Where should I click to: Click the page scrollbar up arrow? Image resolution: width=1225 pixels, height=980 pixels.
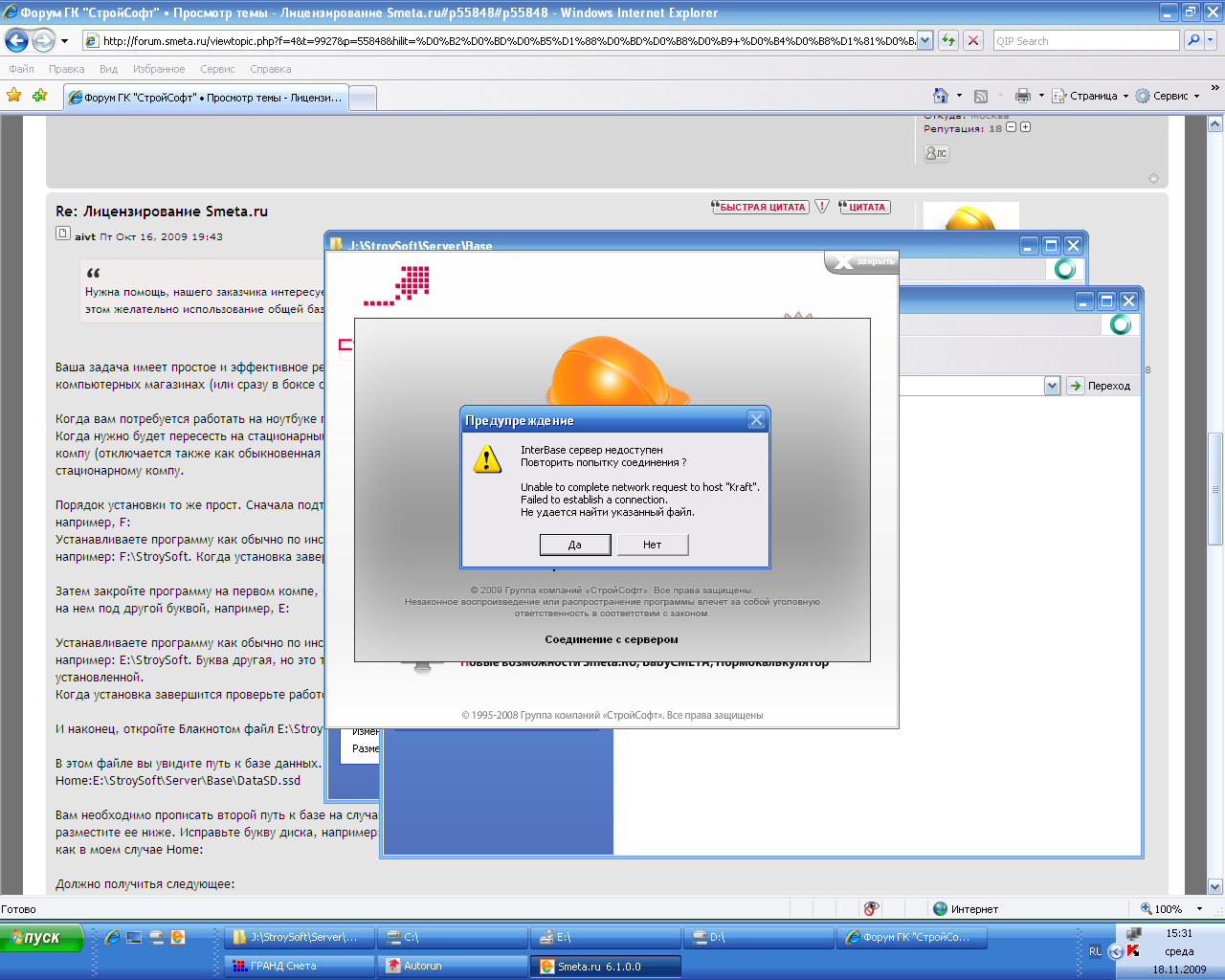tap(1215, 123)
